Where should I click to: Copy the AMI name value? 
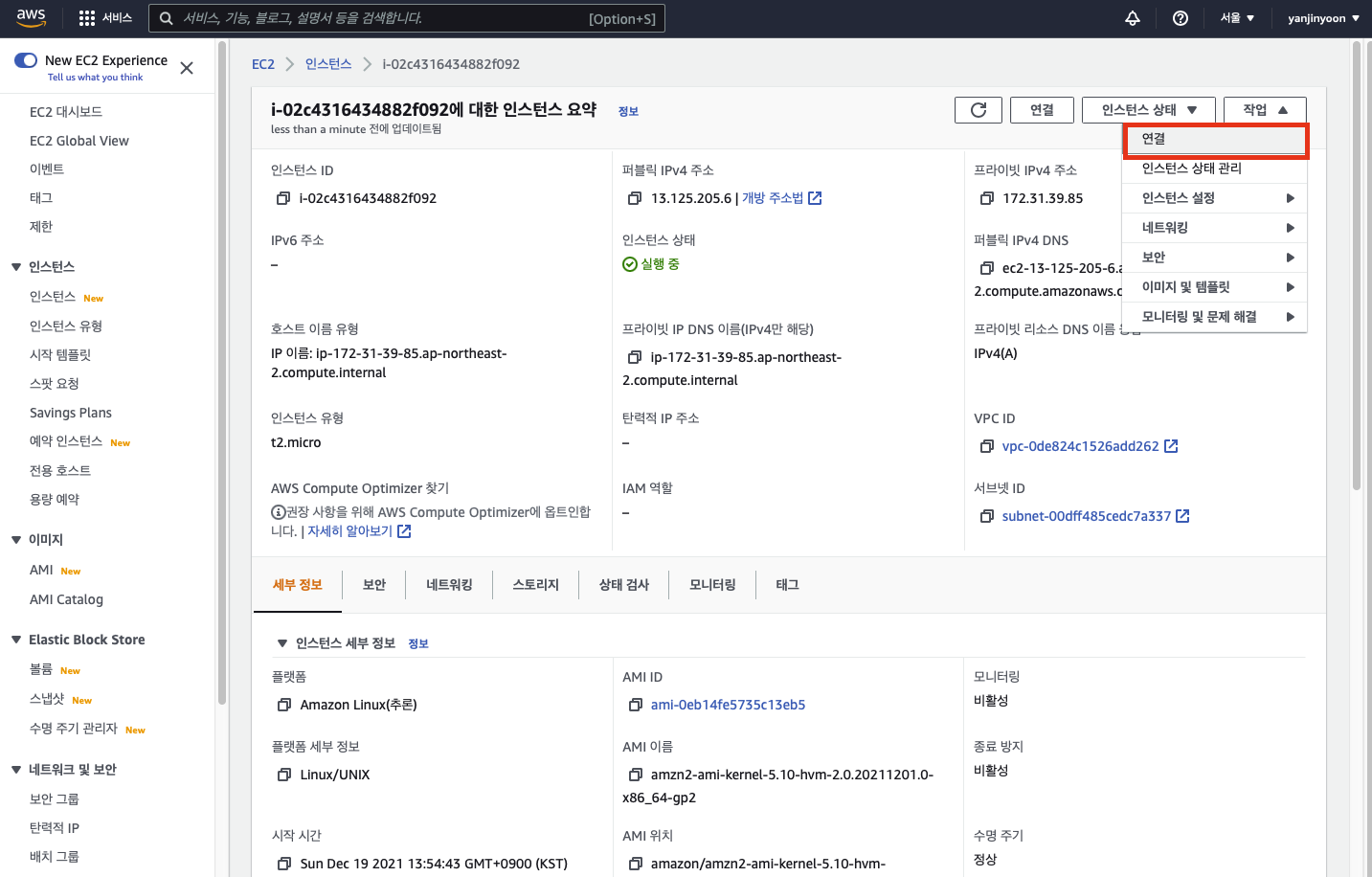click(x=636, y=775)
